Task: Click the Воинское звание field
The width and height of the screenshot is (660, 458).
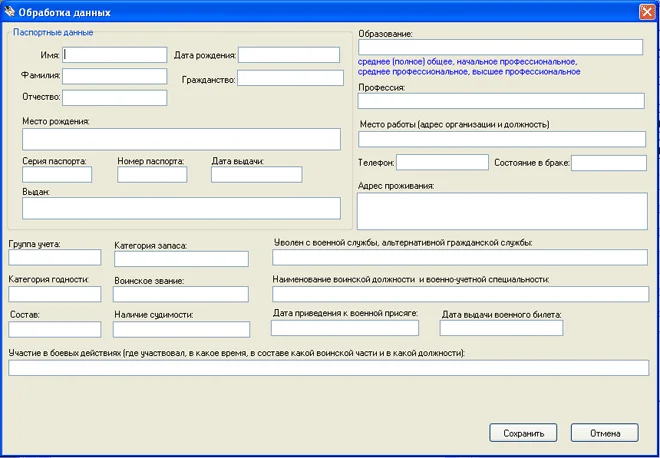Action: pos(181,294)
